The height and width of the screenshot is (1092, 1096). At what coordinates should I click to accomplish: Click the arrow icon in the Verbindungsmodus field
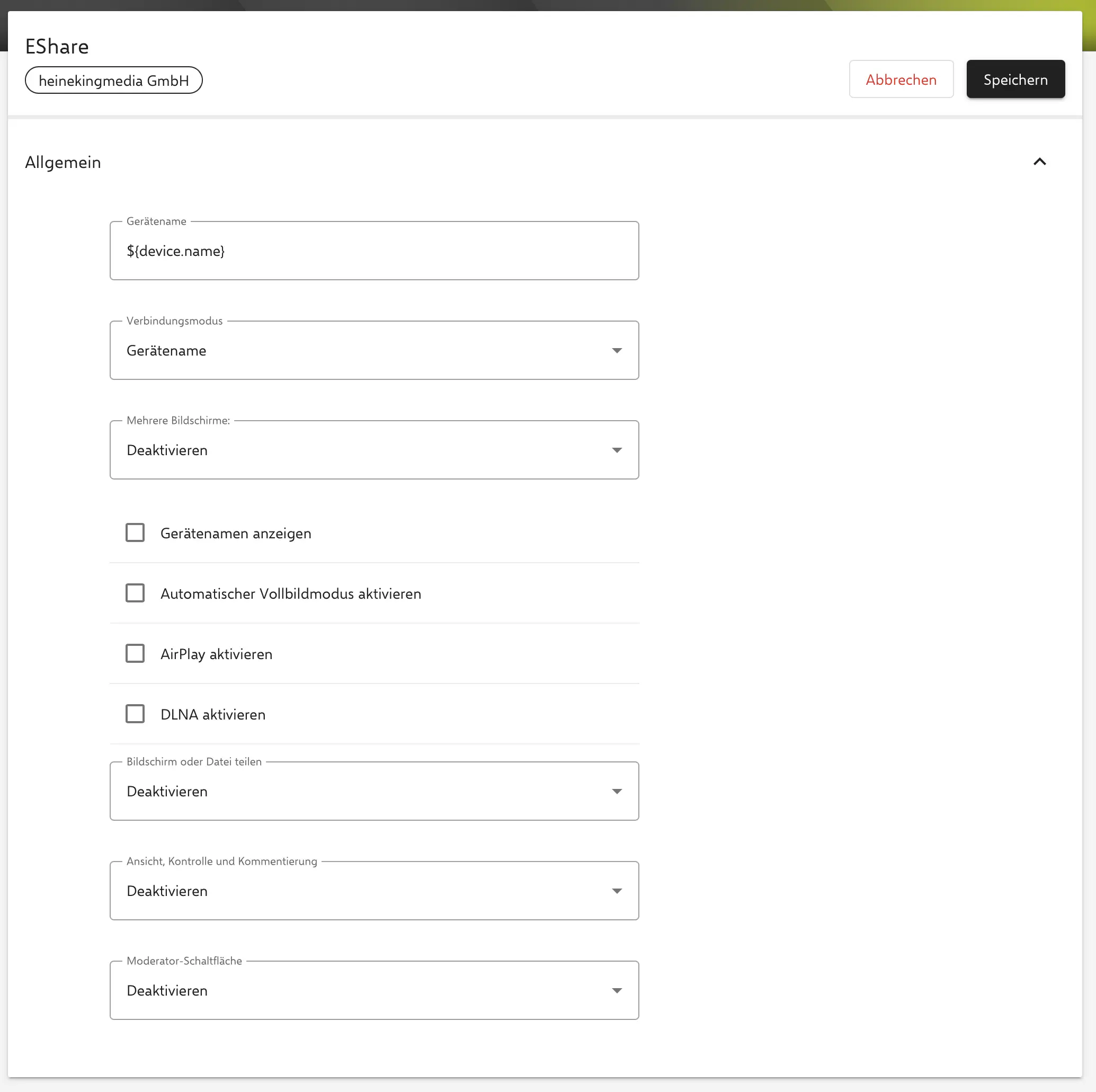[x=617, y=350]
